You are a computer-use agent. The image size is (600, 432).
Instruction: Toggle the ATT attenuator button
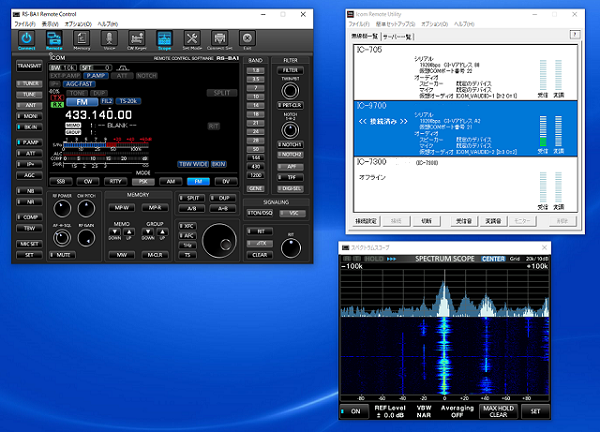(x=29, y=153)
